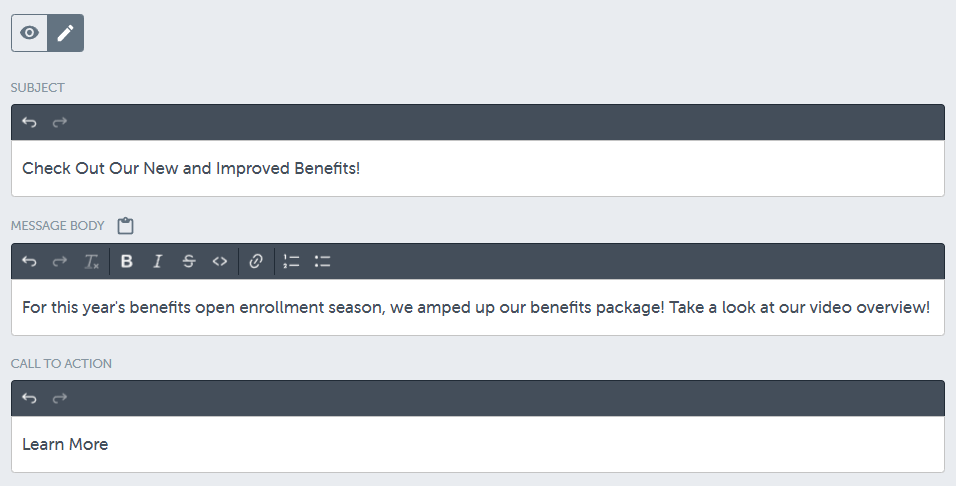Image resolution: width=956 pixels, height=486 pixels.
Task: Insert a hyperlink in Message Body
Action: (x=256, y=261)
